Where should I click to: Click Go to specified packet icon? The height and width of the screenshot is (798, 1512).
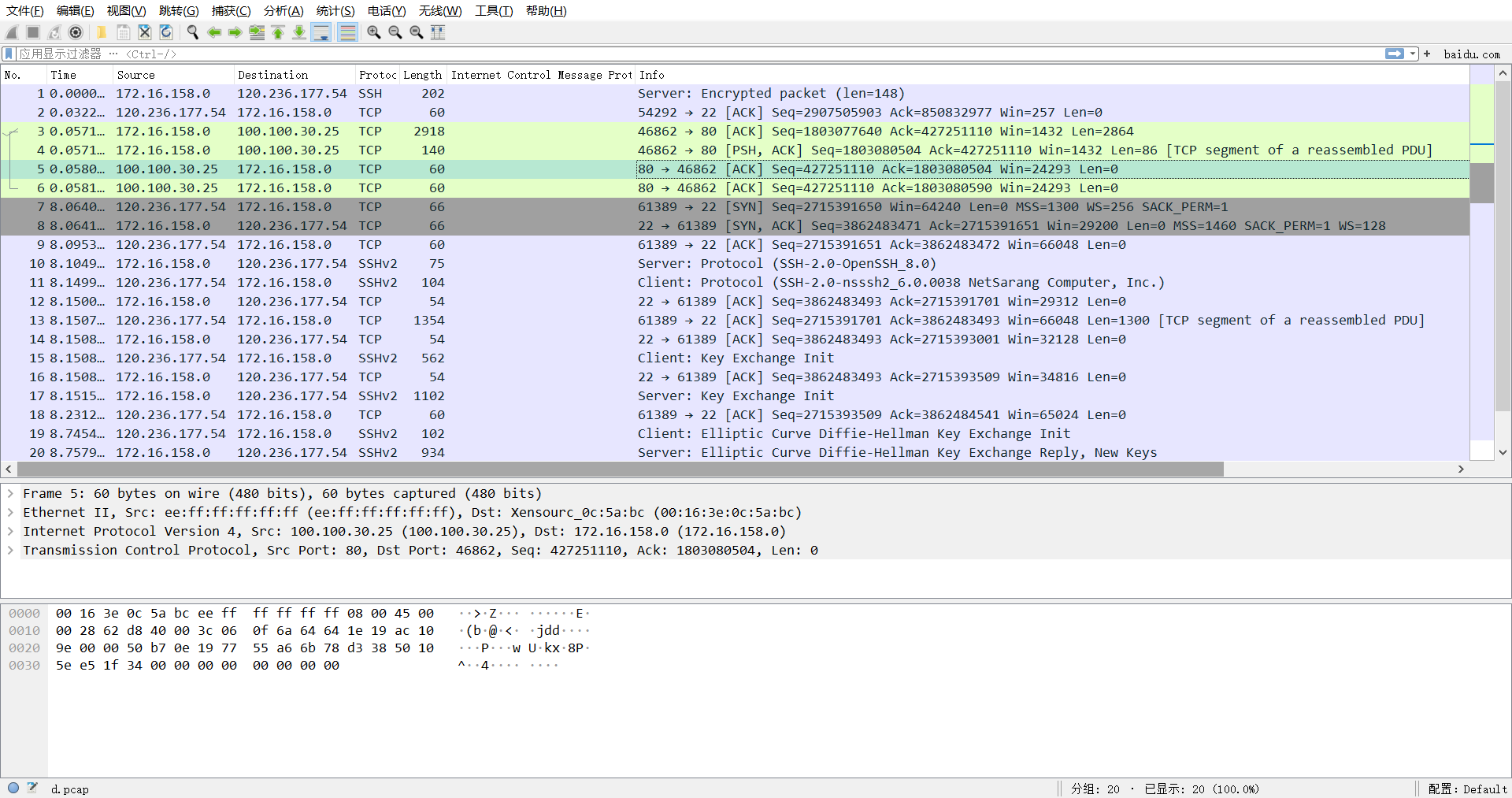[257, 32]
